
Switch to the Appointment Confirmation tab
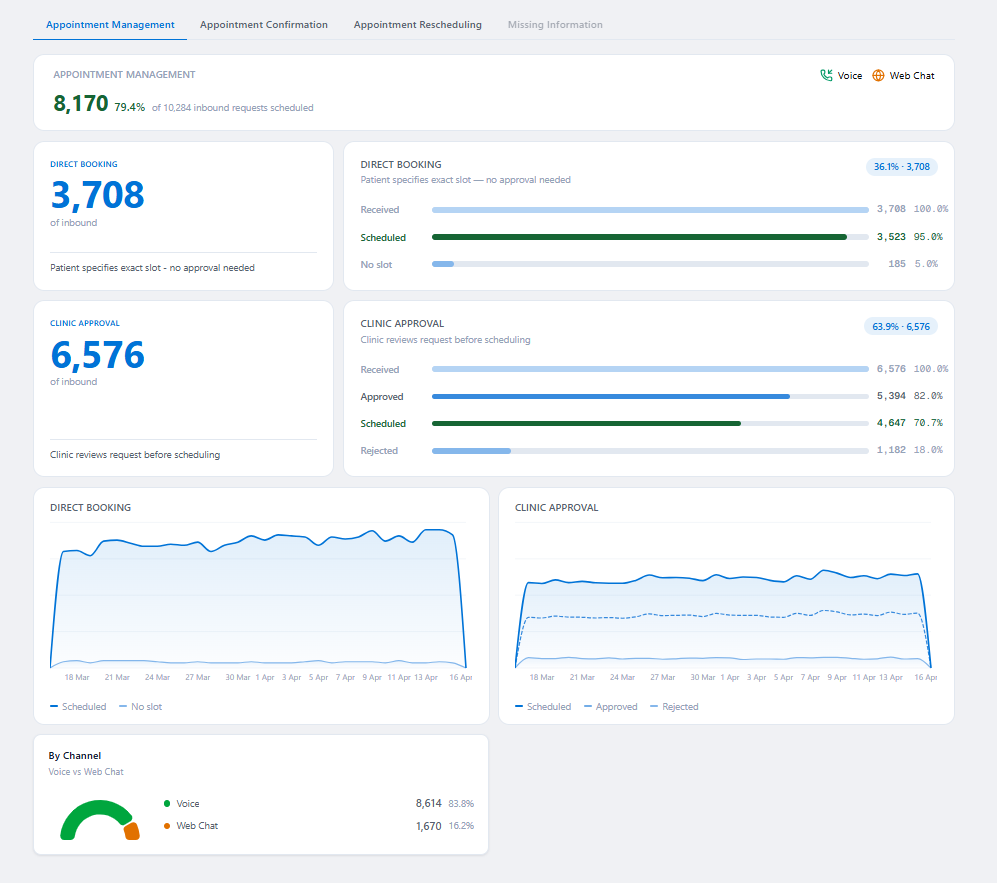click(x=264, y=24)
